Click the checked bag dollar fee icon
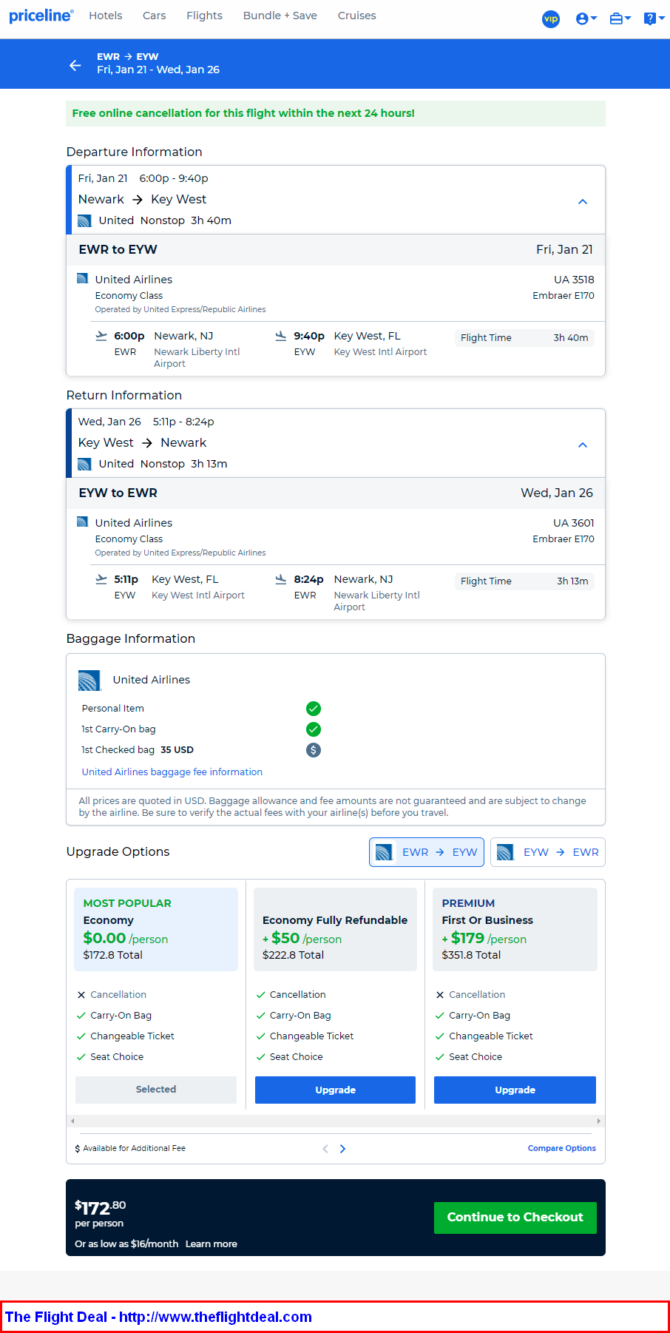Image resolution: width=670 pixels, height=1333 pixels. click(313, 750)
